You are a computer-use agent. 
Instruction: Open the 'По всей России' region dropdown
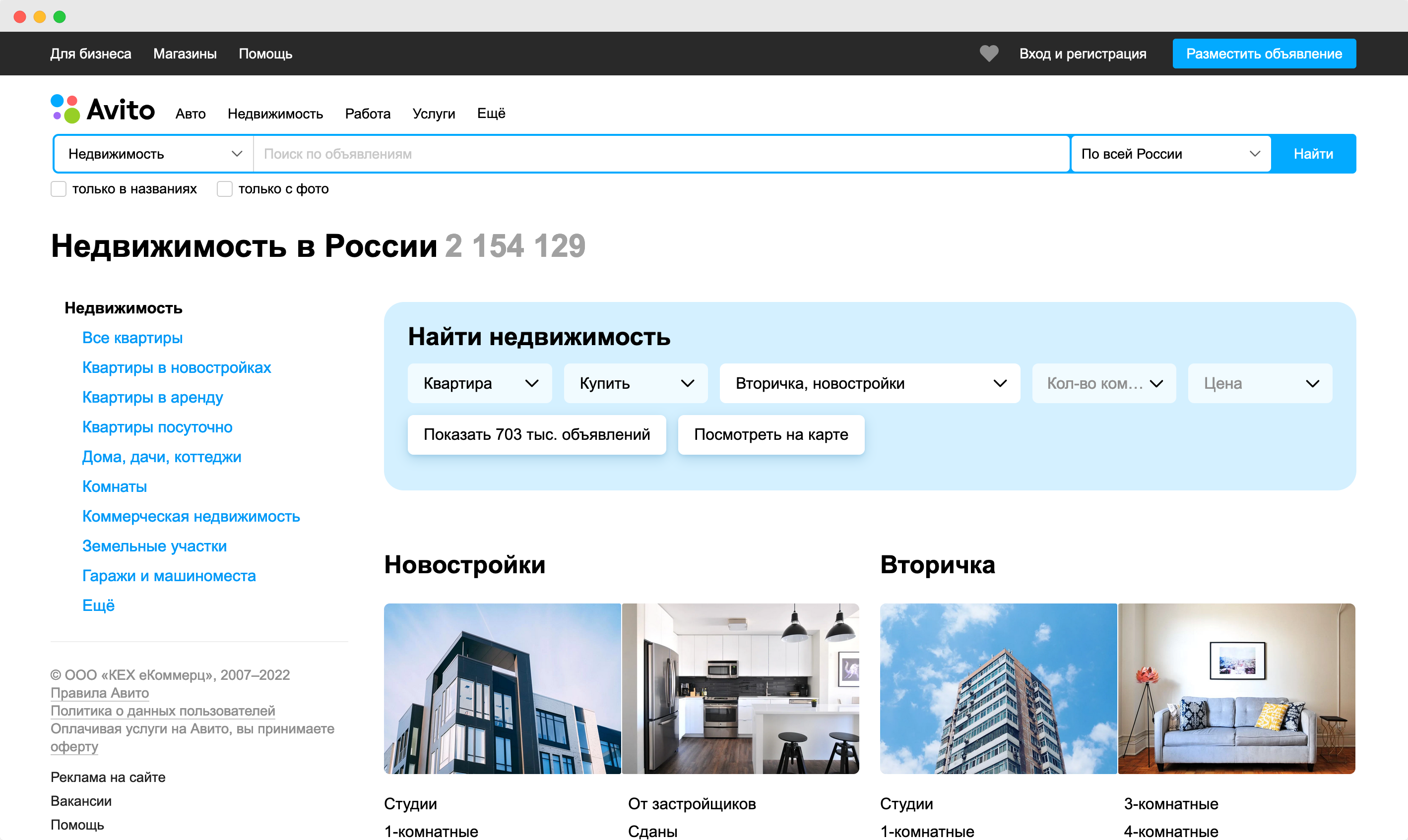pos(1170,154)
